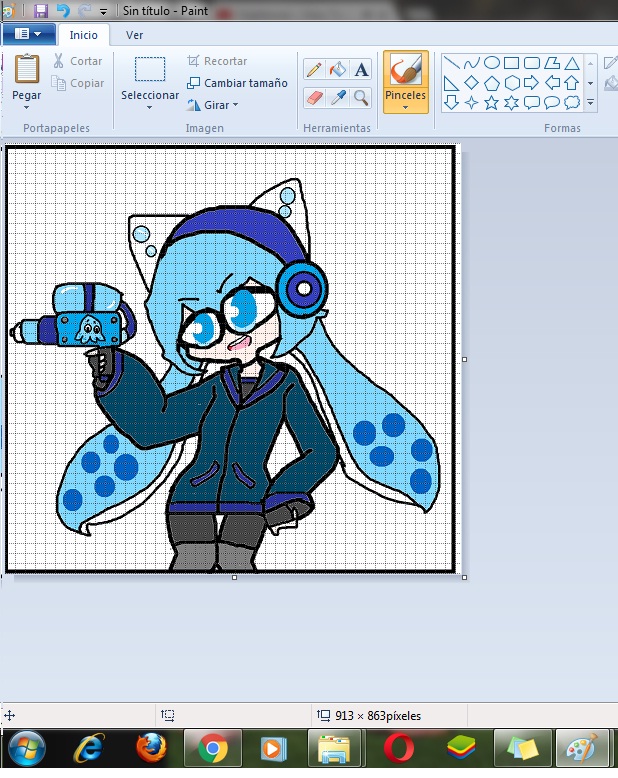Screen dimensions: 618x778
Task: Click the Redo arrow in title bar
Action: click(84, 10)
